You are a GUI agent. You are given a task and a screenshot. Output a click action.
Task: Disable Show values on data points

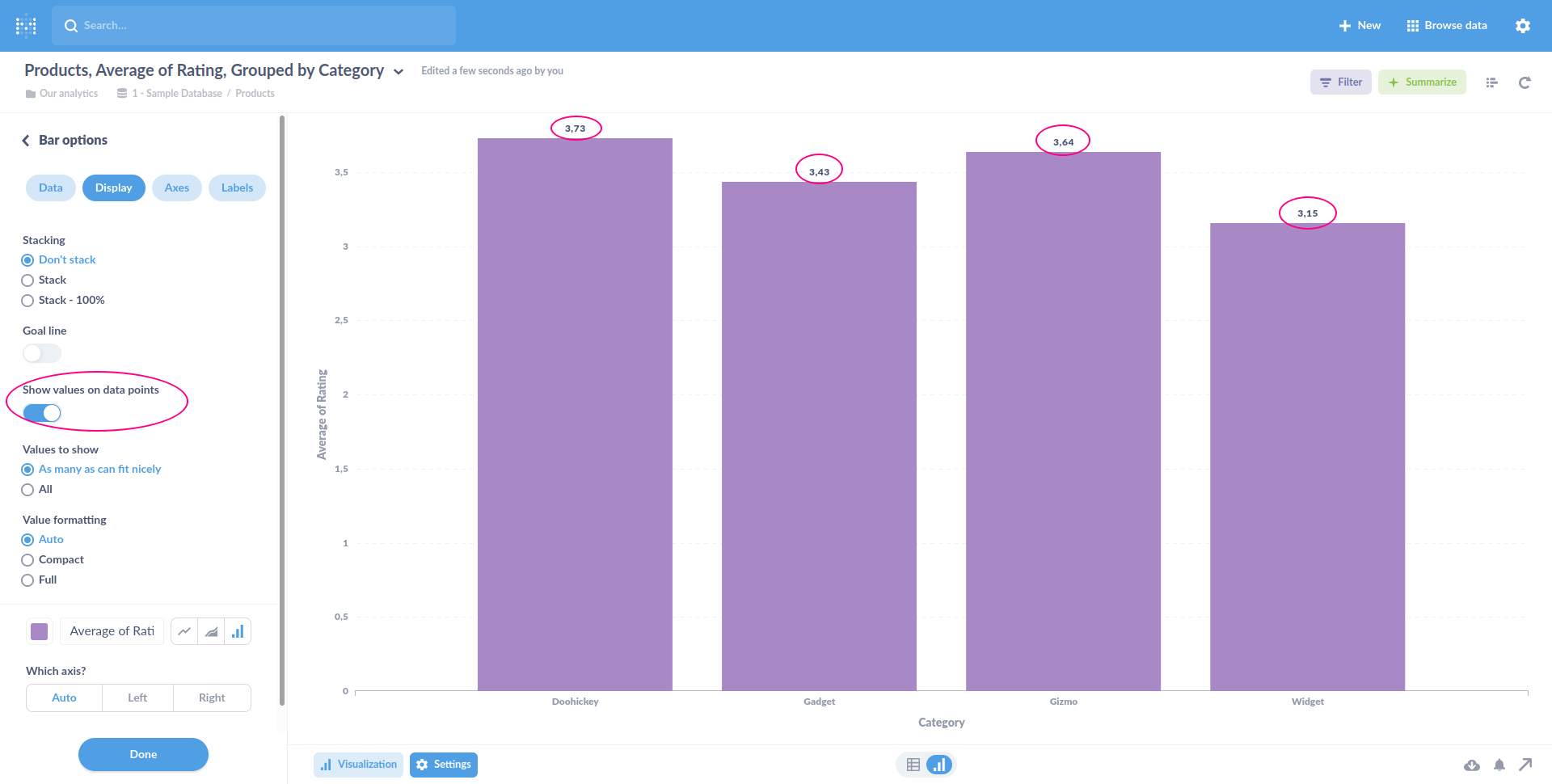pyautogui.click(x=40, y=413)
